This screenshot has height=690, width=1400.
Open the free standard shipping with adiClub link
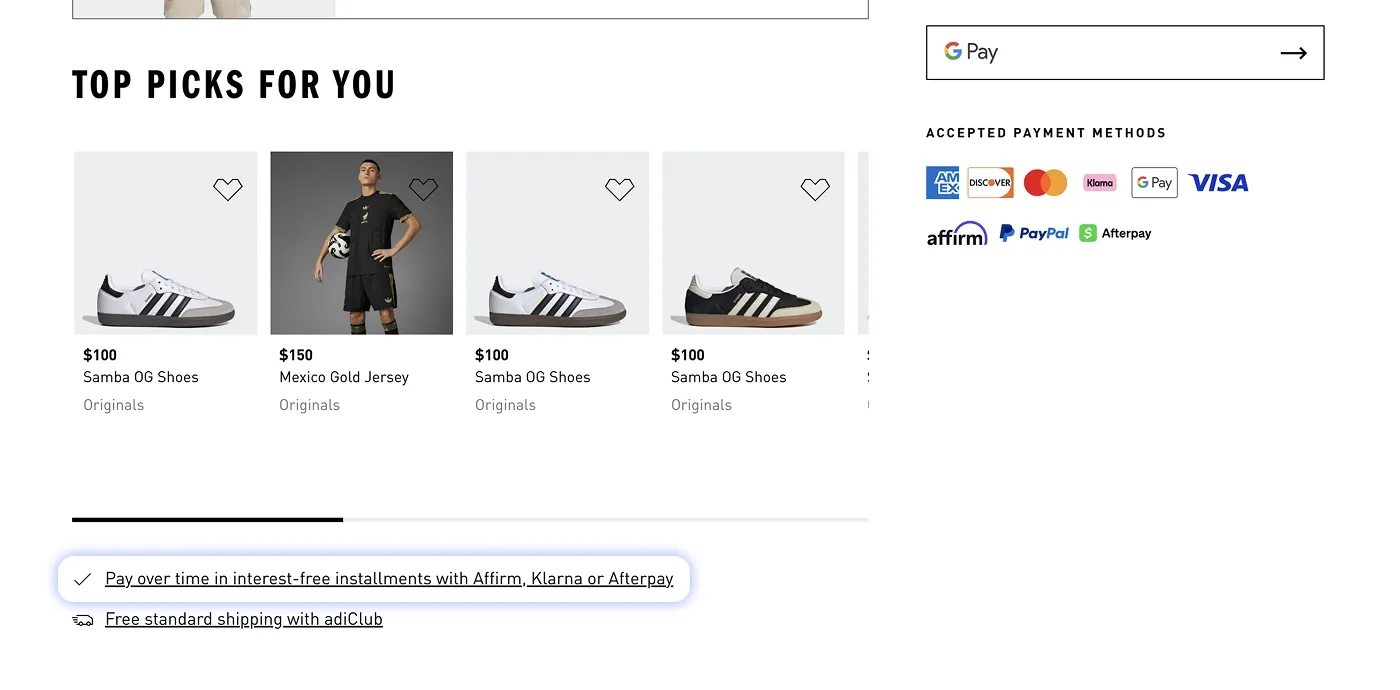[x=244, y=619]
